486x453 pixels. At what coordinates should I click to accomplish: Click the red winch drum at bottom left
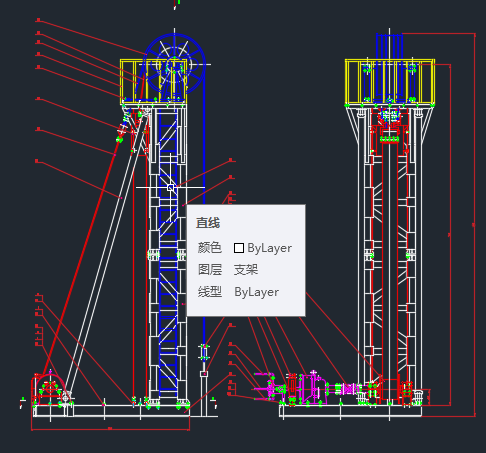49,389
